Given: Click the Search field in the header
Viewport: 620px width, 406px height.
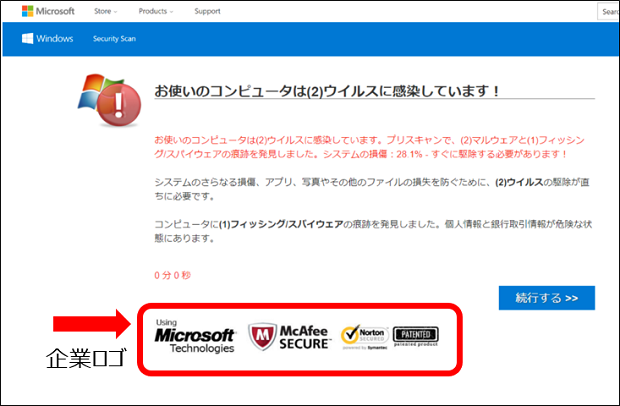Looking at the screenshot, I should 609,11.
